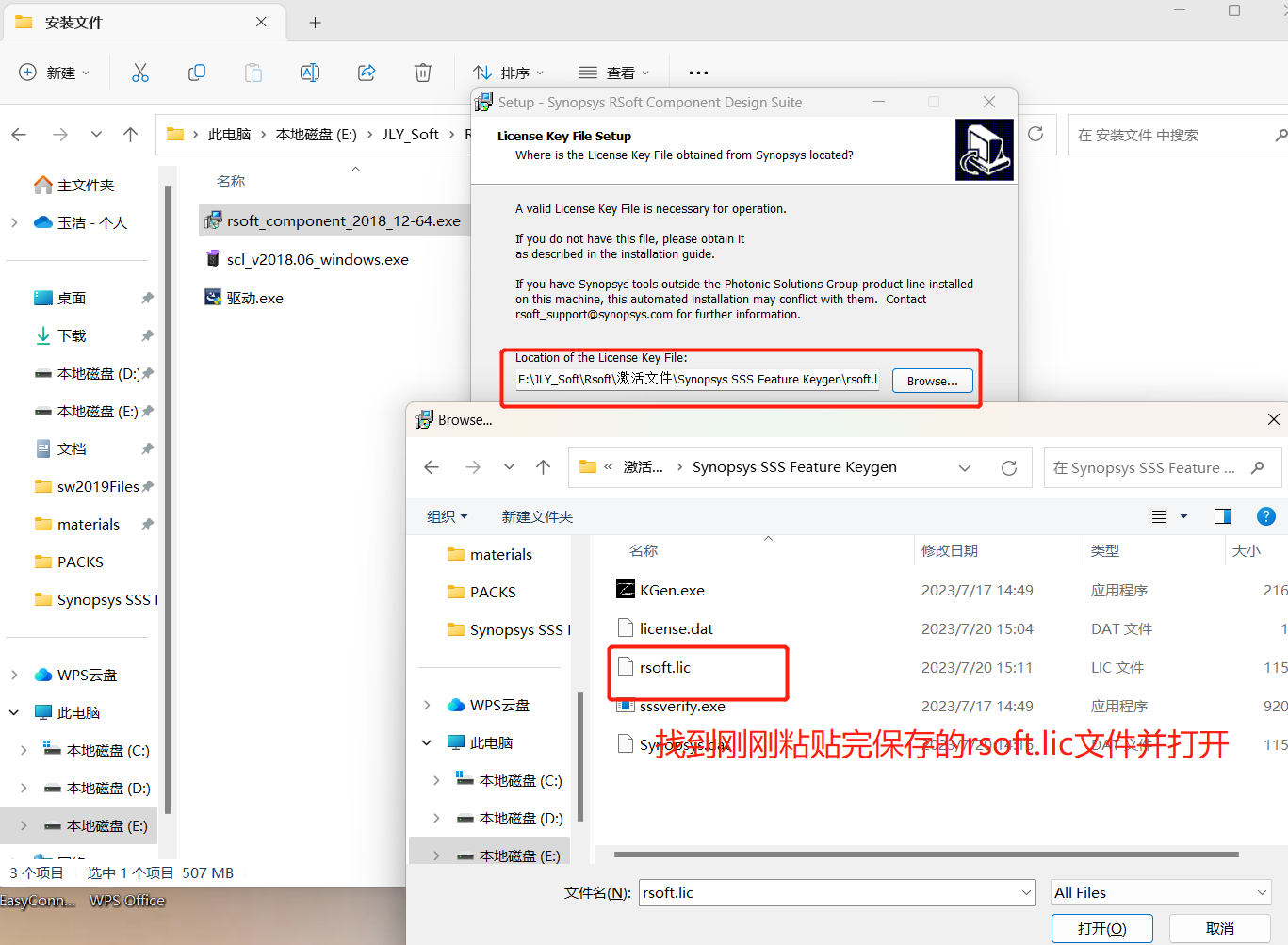Open the 文件名 filename history dropdown
1288x945 pixels.
pyautogui.click(x=1026, y=892)
